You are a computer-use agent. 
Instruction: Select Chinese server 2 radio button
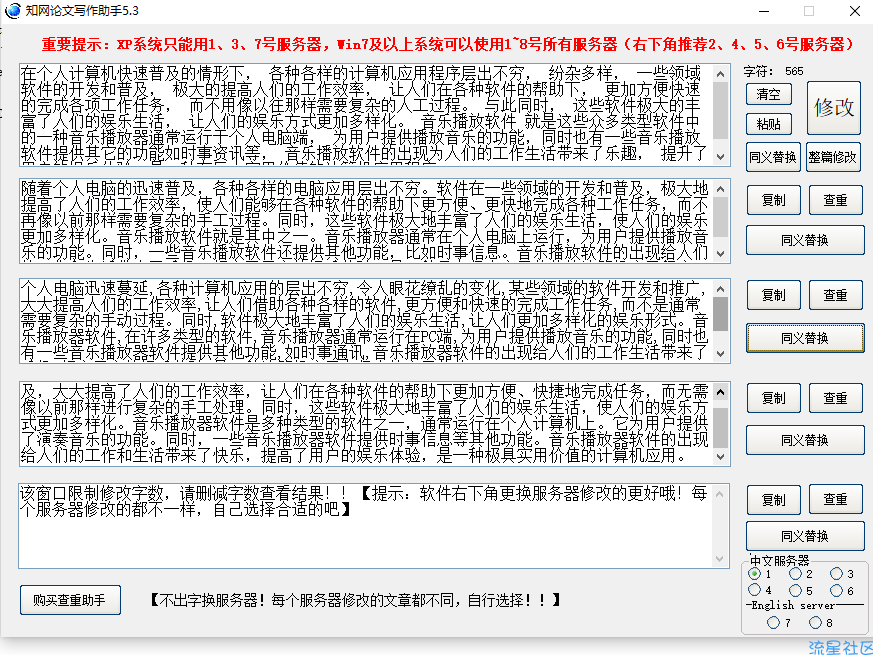pos(796,574)
